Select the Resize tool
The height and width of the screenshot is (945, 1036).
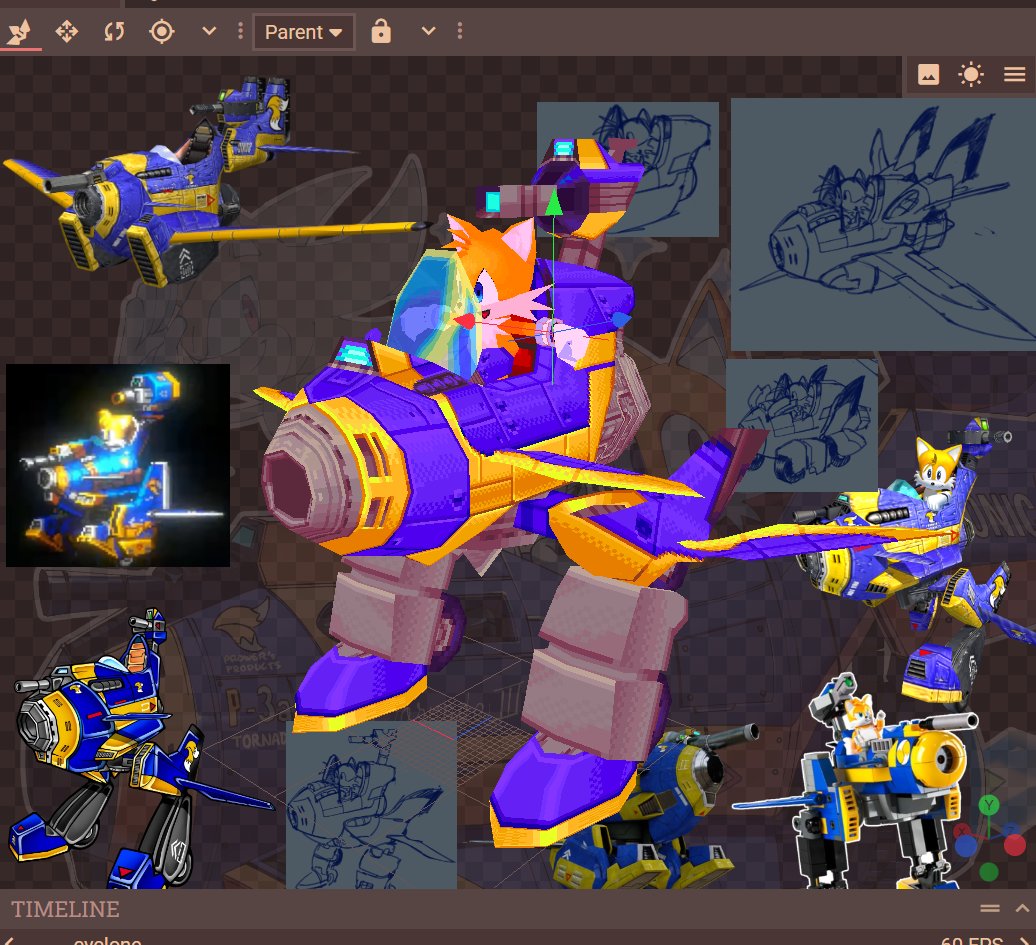67,32
